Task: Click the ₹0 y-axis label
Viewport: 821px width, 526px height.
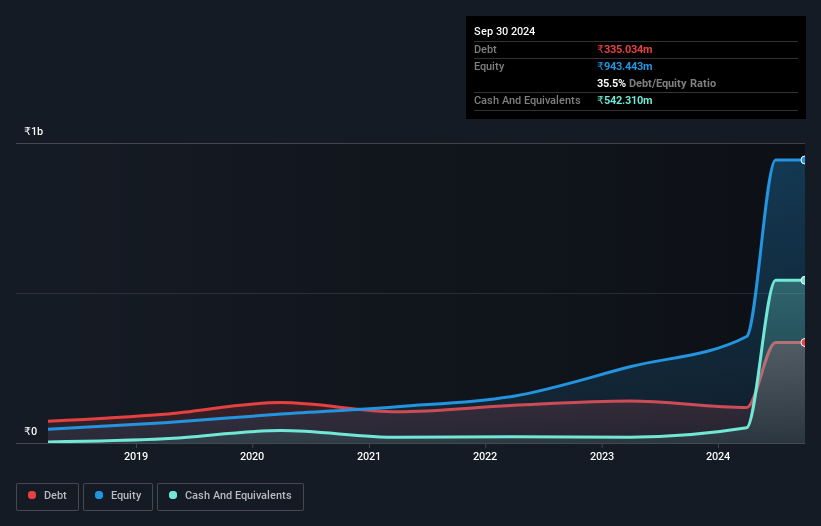Action: click(x=31, y=431)
